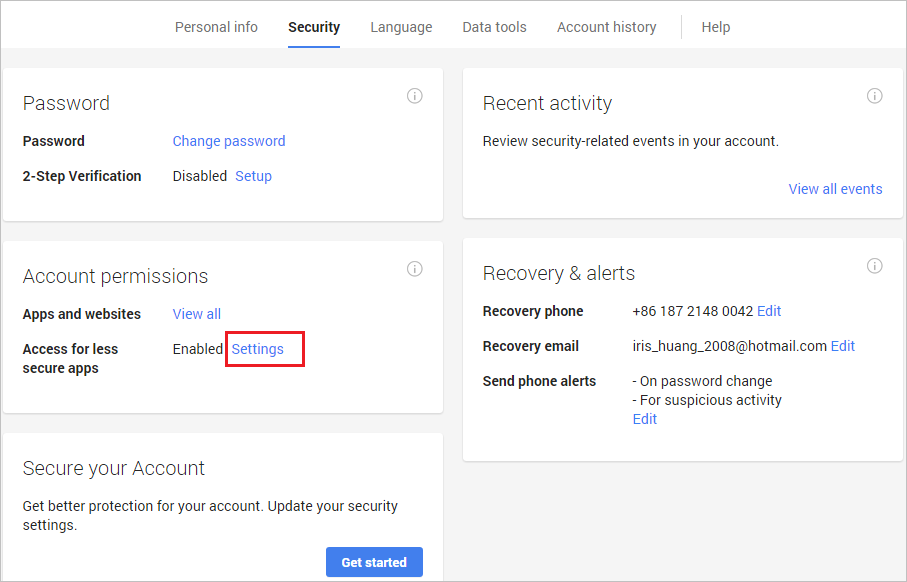View all apps and websites

pos(197,314)
